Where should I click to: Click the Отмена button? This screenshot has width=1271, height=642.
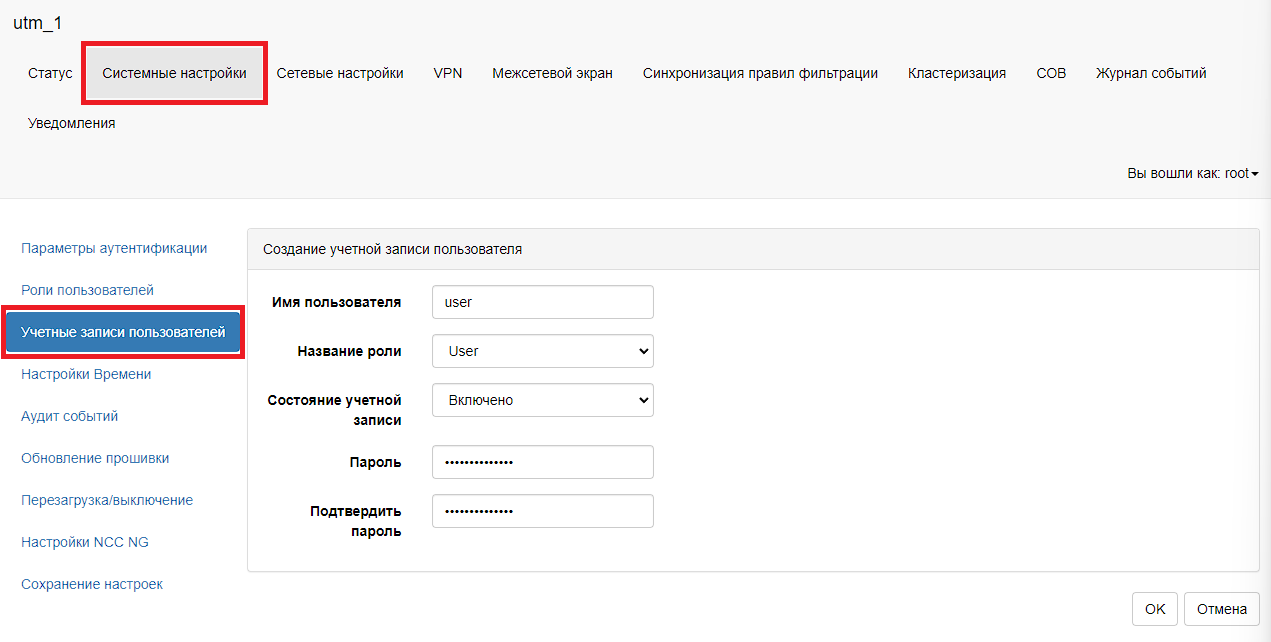pos(1221,609)
